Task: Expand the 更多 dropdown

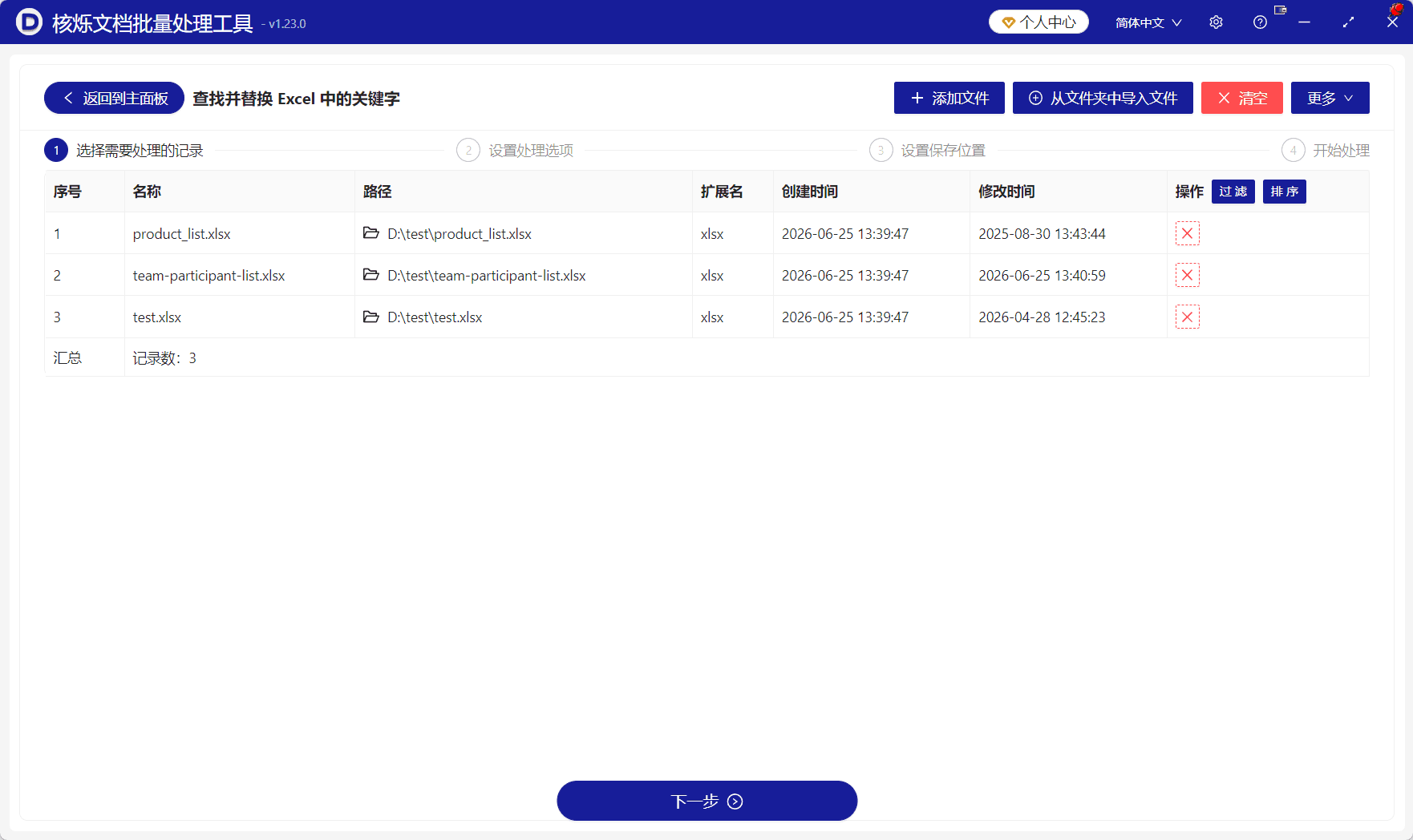Action: coord(1330,98)
